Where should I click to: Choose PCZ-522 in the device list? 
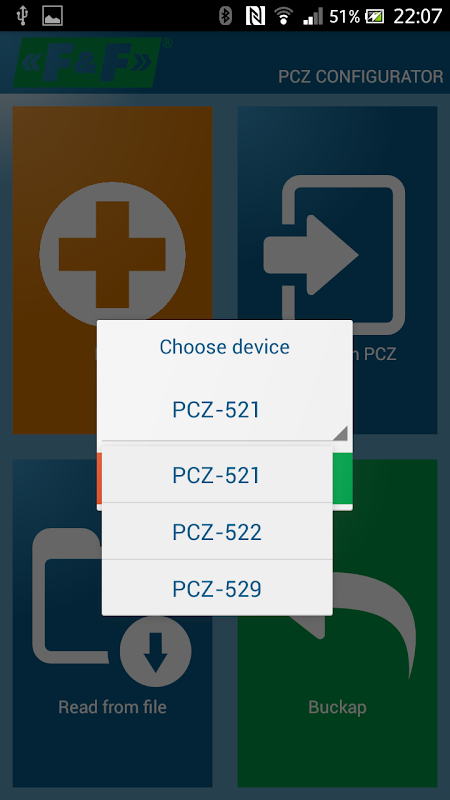(217, 532)
